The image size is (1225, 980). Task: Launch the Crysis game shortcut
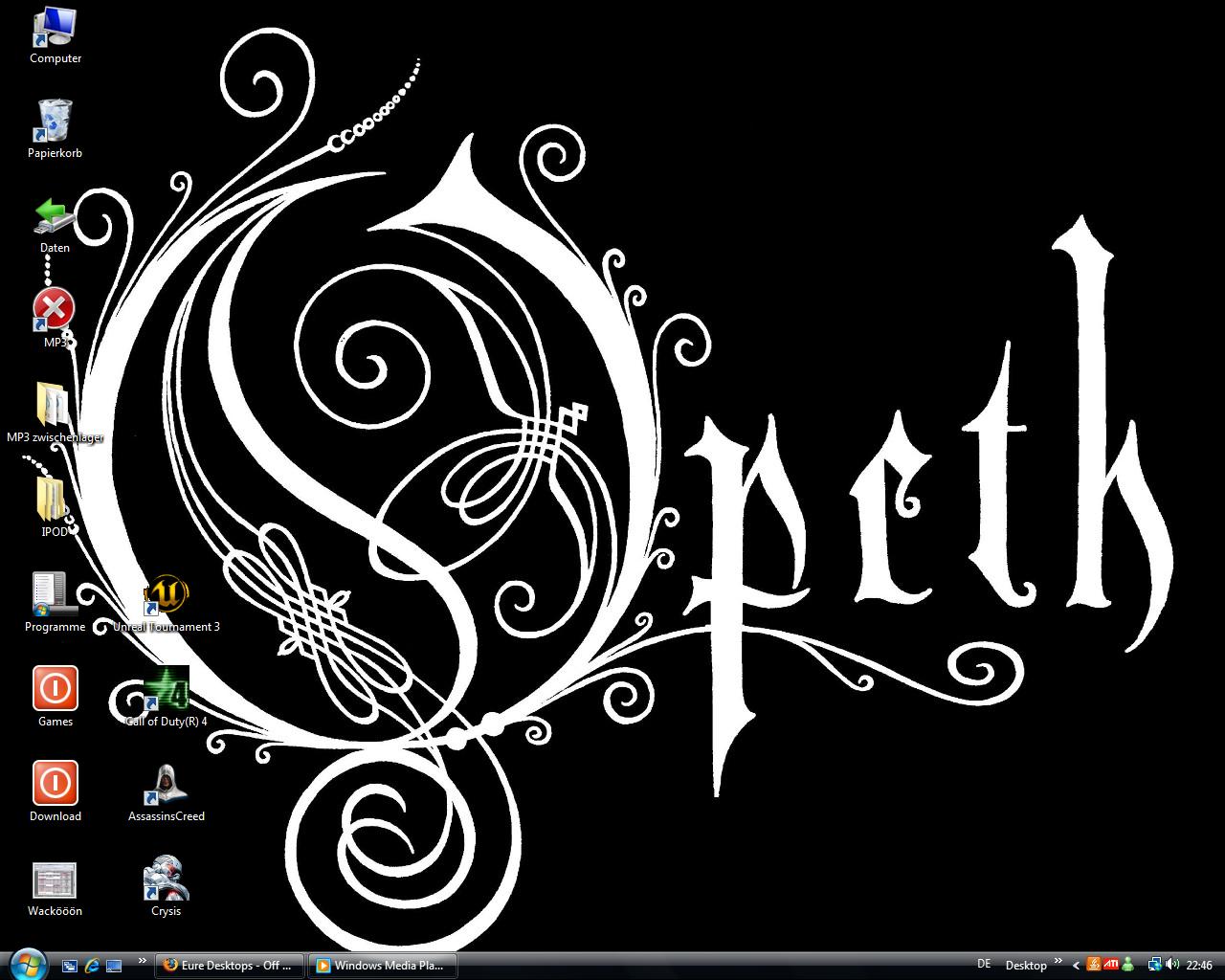tap(167, 887)
